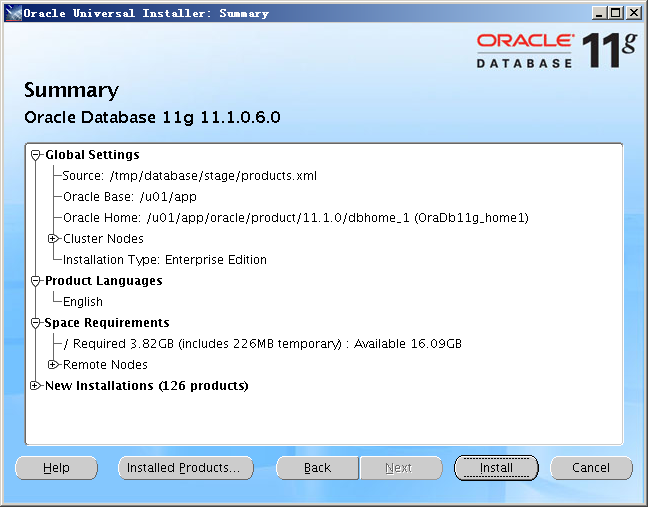Screen dimensions: 648x507
Task: Click the Oracle Database 11g logo
Action: [x=555, y=50]
